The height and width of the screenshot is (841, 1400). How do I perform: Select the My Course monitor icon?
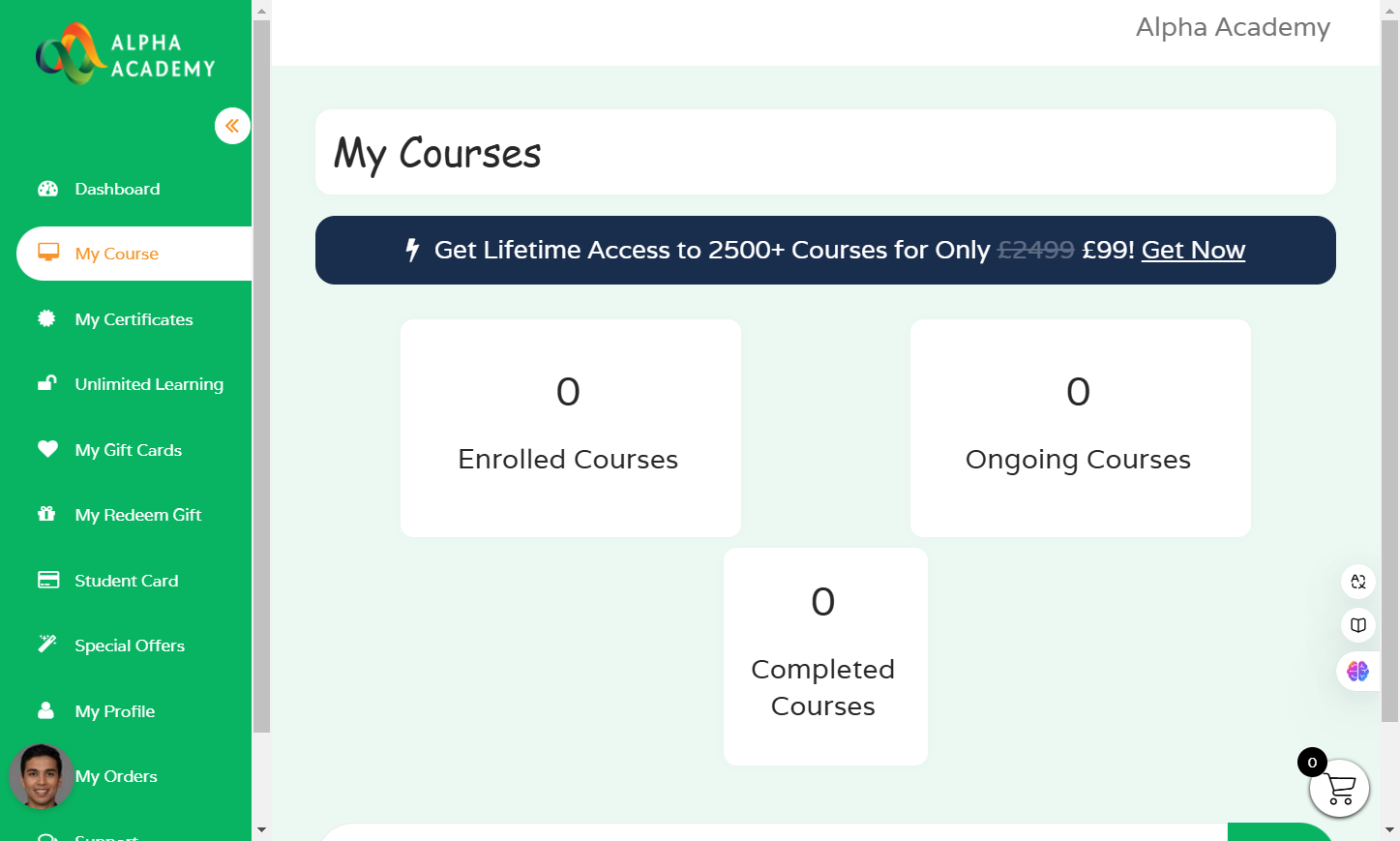[x=48, y=253]
